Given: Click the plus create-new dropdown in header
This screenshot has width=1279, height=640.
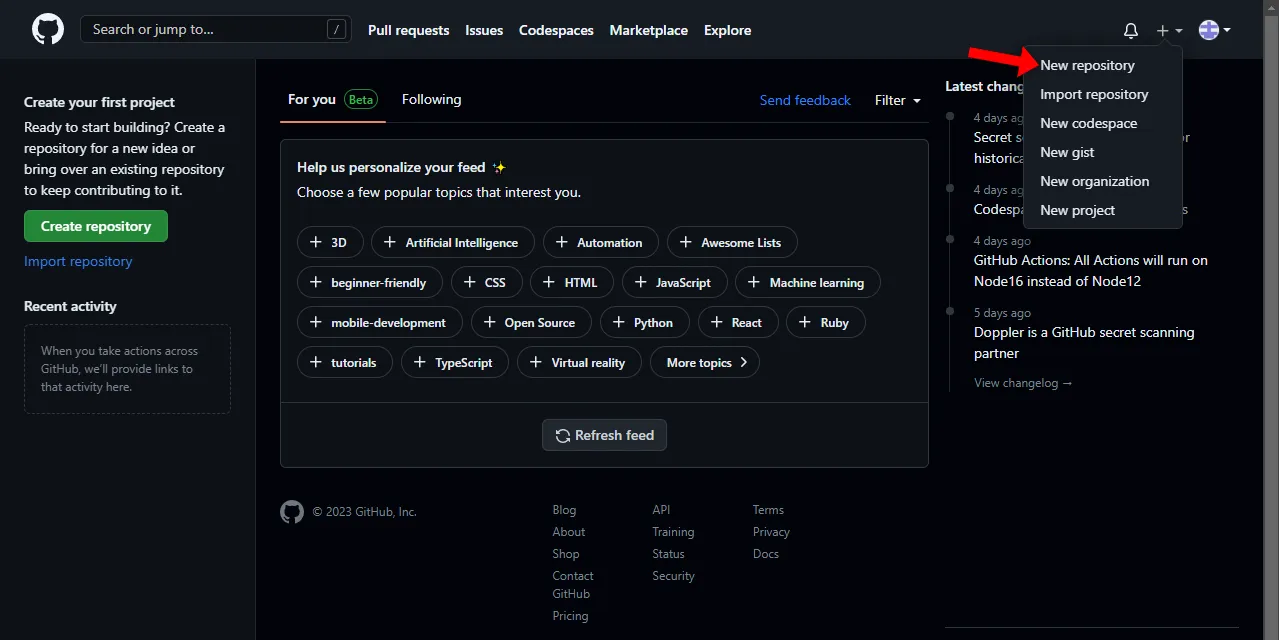Looking at the screenshot, I should tap(1169, 30).
